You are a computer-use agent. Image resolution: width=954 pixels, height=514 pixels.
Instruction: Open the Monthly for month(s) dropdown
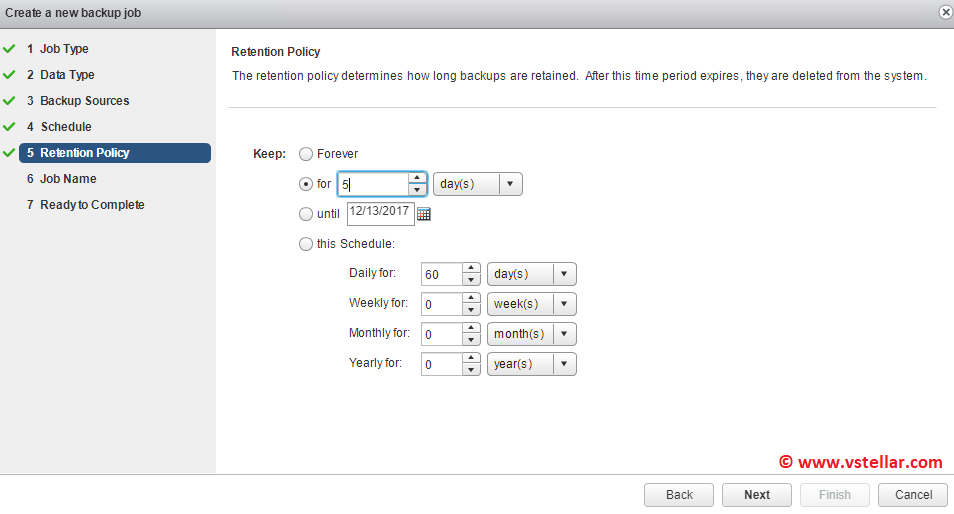coord(532,333)
